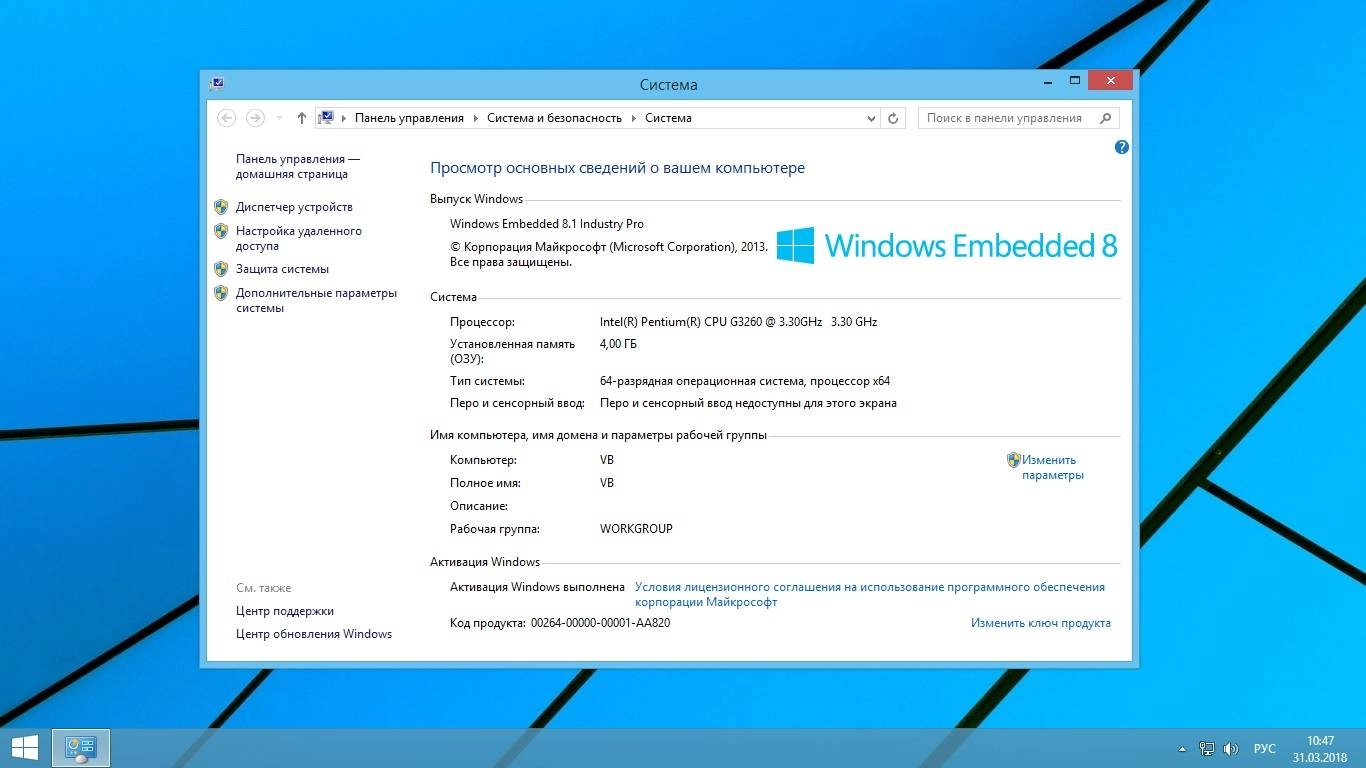Open 'Центр поддержки' link
The width and height of the screenshot is (1366, 768).
coord(285,611)
